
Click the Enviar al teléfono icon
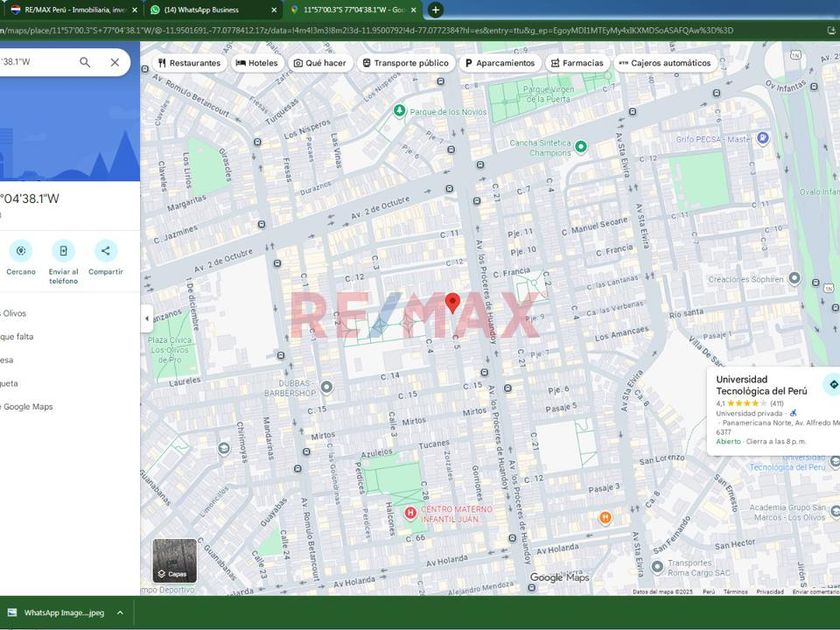(x=63, y=251)
